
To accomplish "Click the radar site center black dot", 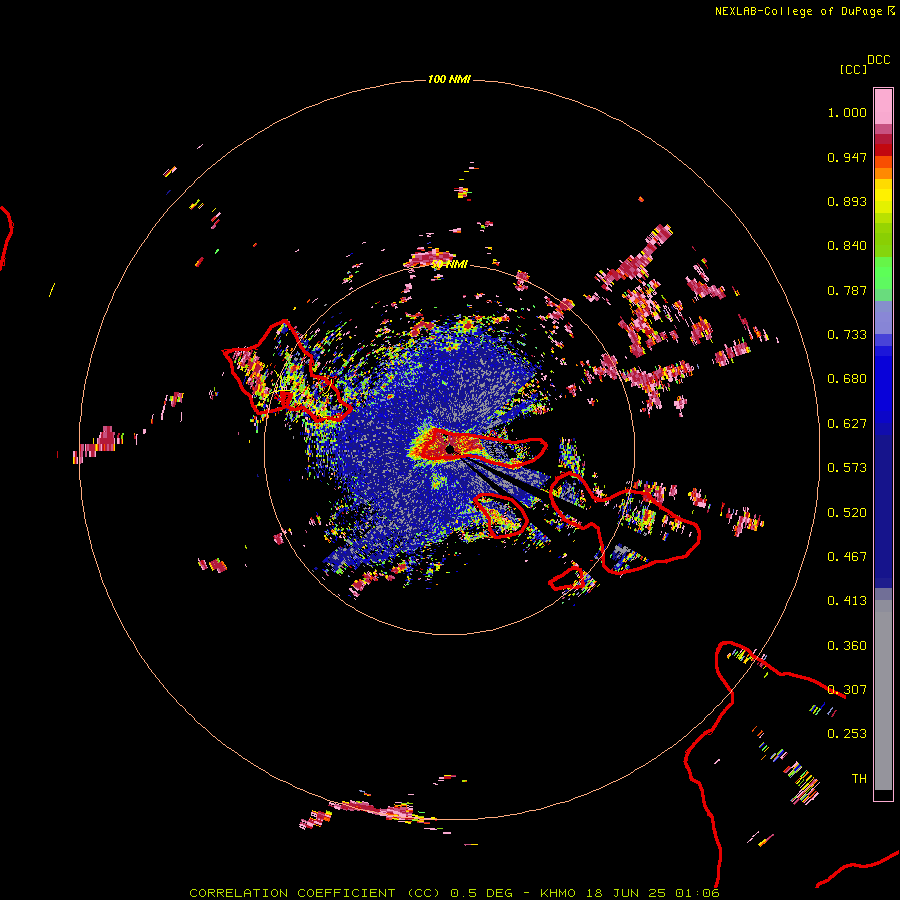I will 450,449.
